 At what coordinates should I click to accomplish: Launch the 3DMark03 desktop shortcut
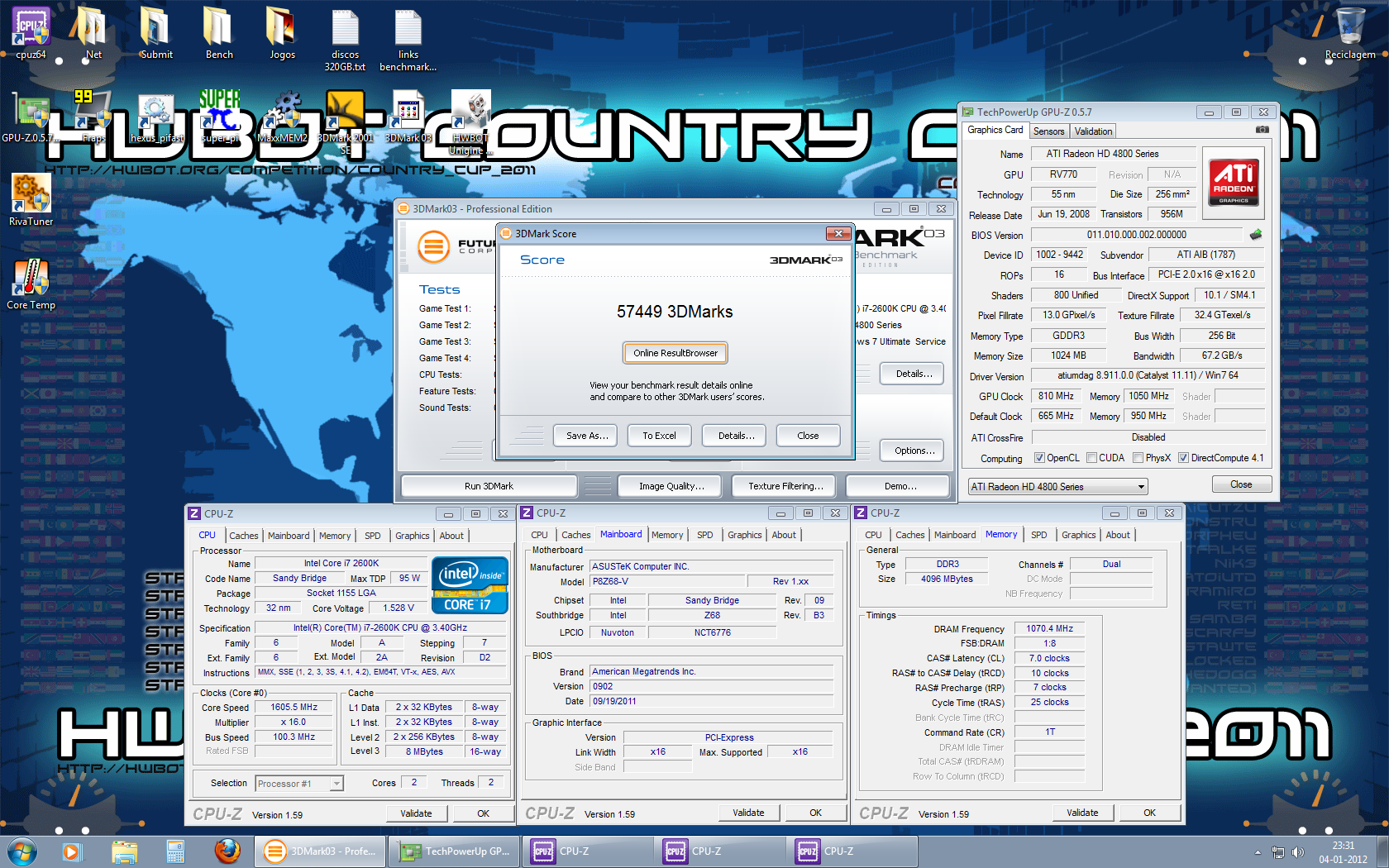point(408,117)
